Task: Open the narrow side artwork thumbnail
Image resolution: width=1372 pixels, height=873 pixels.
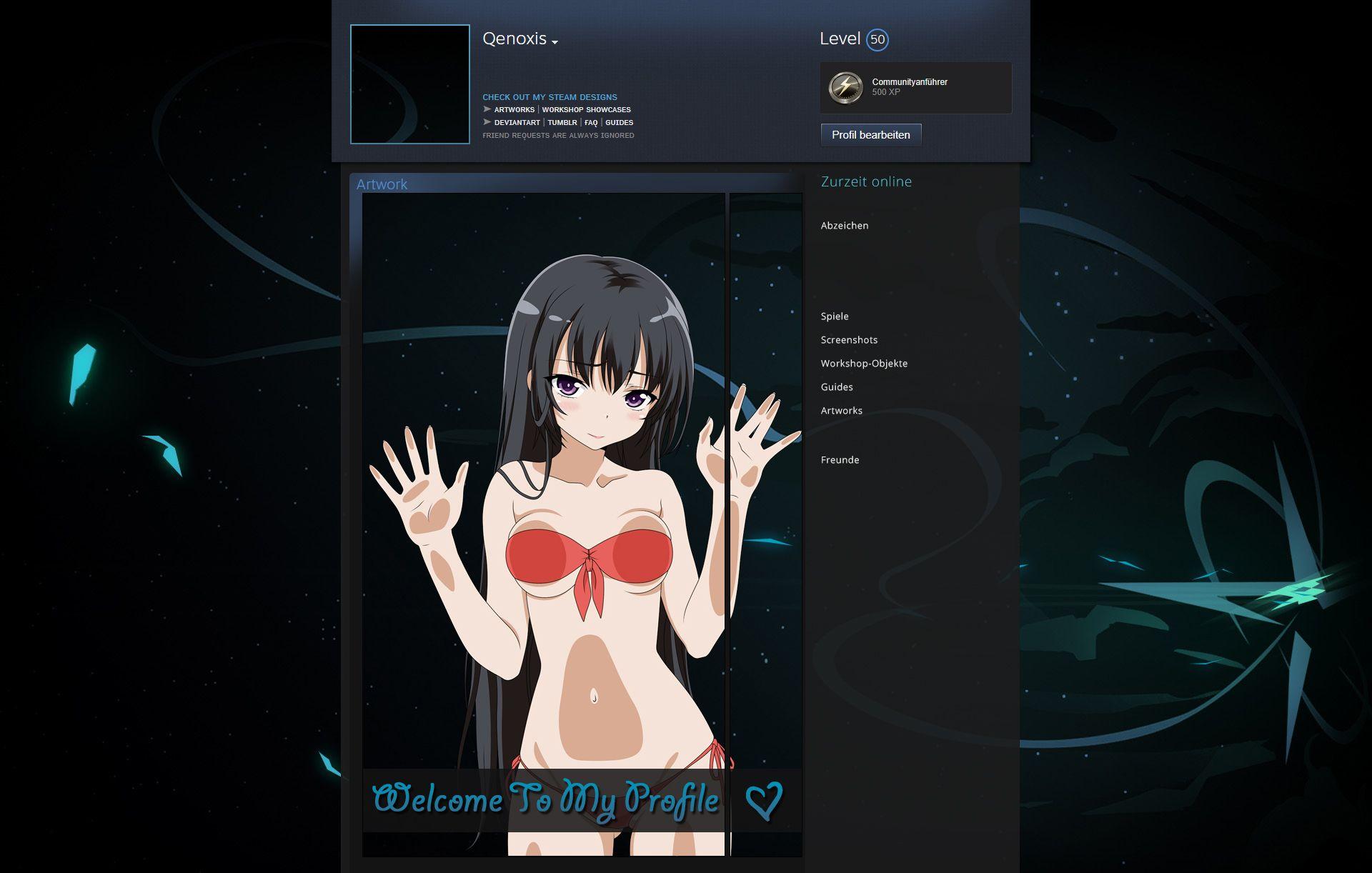Action: 765,524
